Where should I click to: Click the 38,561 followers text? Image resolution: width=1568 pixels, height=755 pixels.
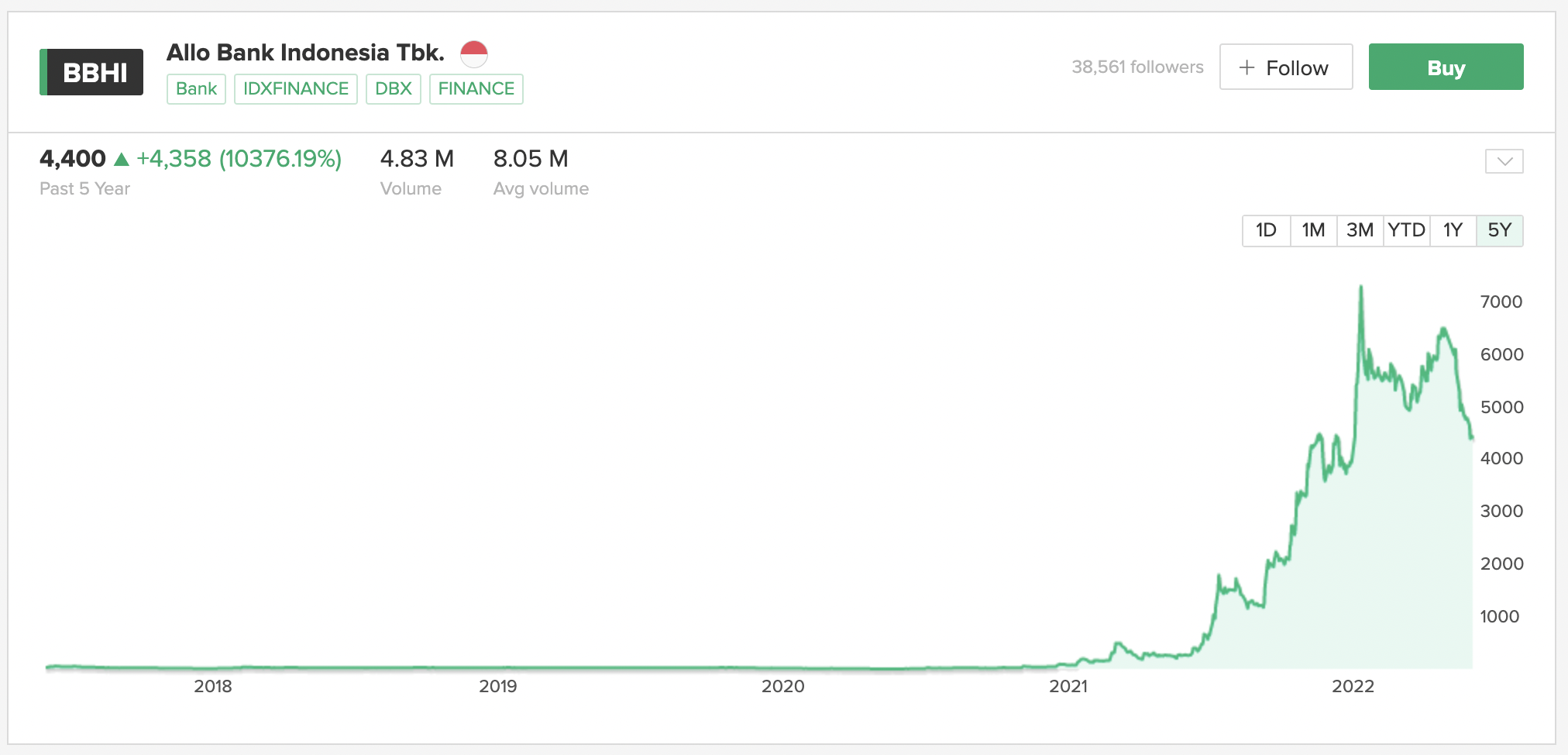1137,67
